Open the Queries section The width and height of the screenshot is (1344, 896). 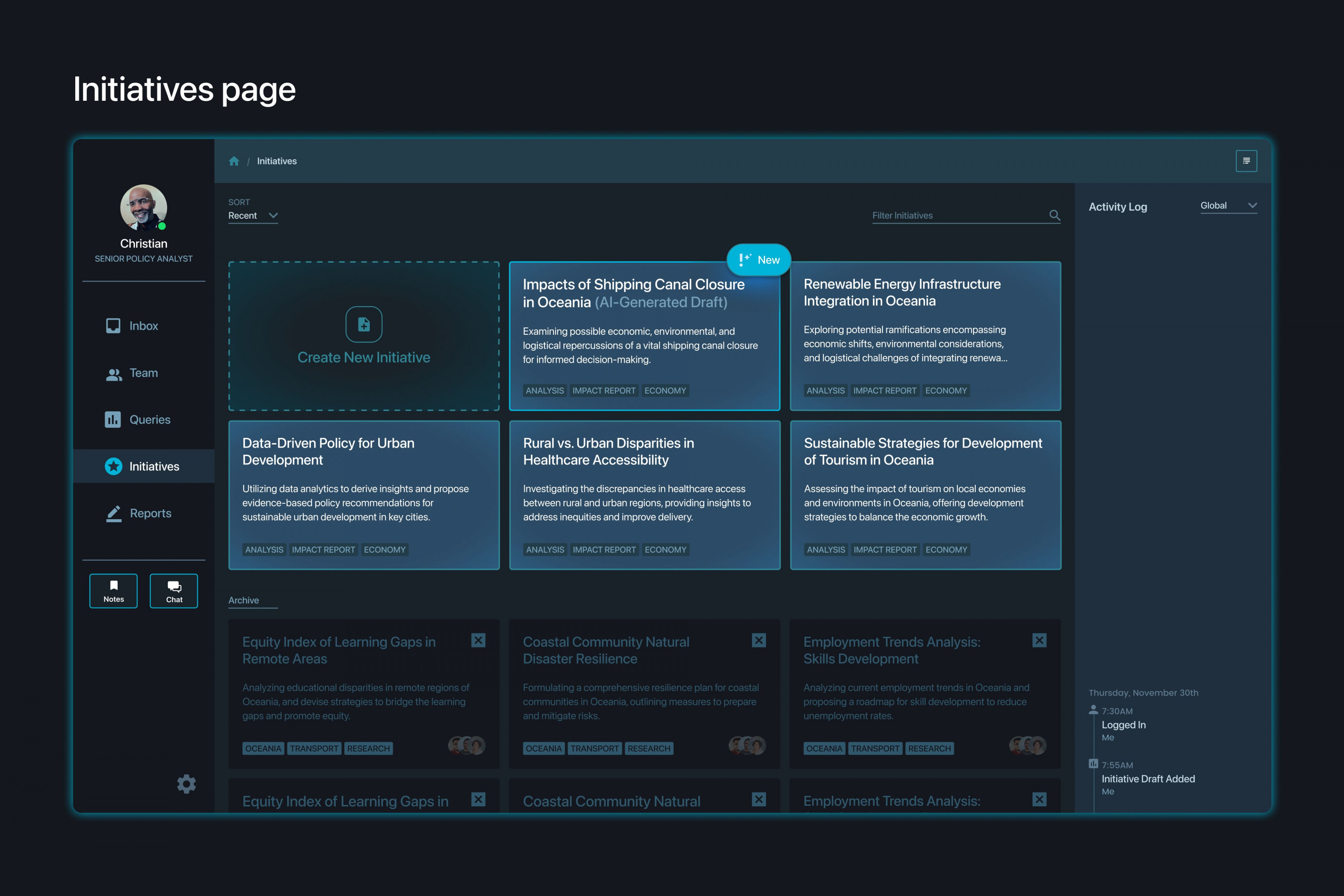point(150,419)
